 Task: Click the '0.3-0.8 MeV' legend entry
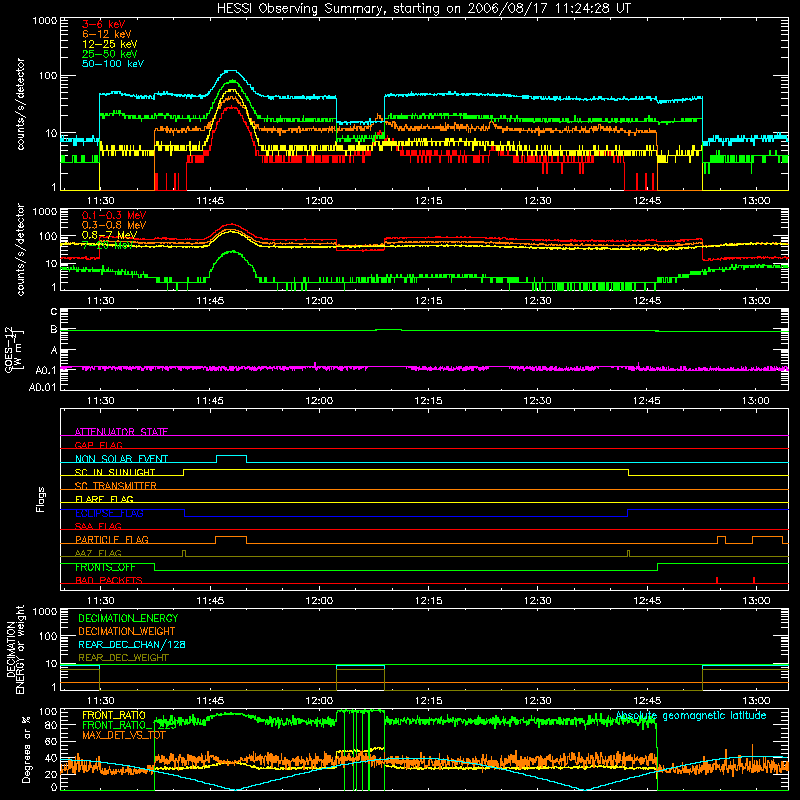point(114,225)
